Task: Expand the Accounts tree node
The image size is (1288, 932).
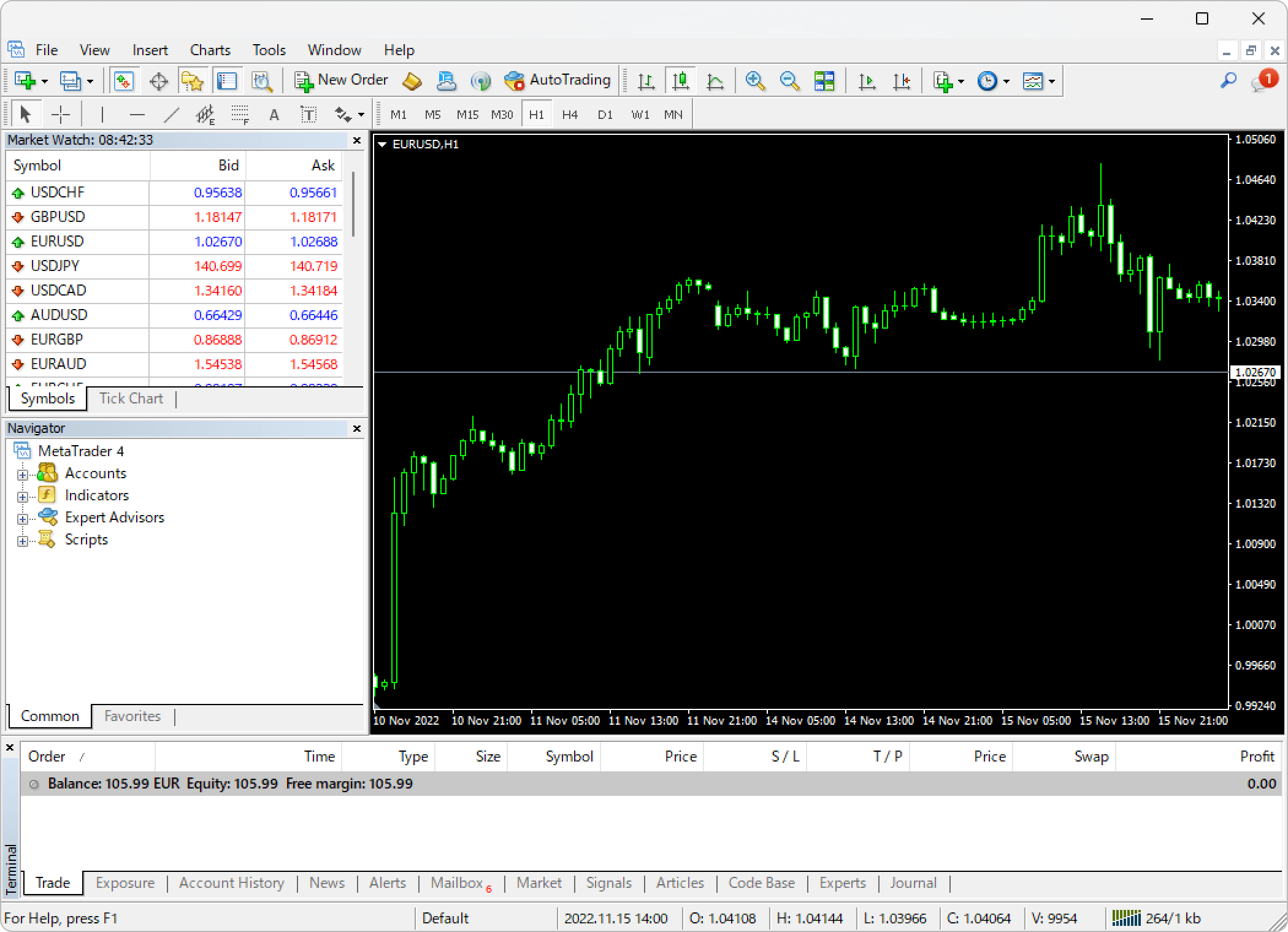Action: click(x=23, y=475)
